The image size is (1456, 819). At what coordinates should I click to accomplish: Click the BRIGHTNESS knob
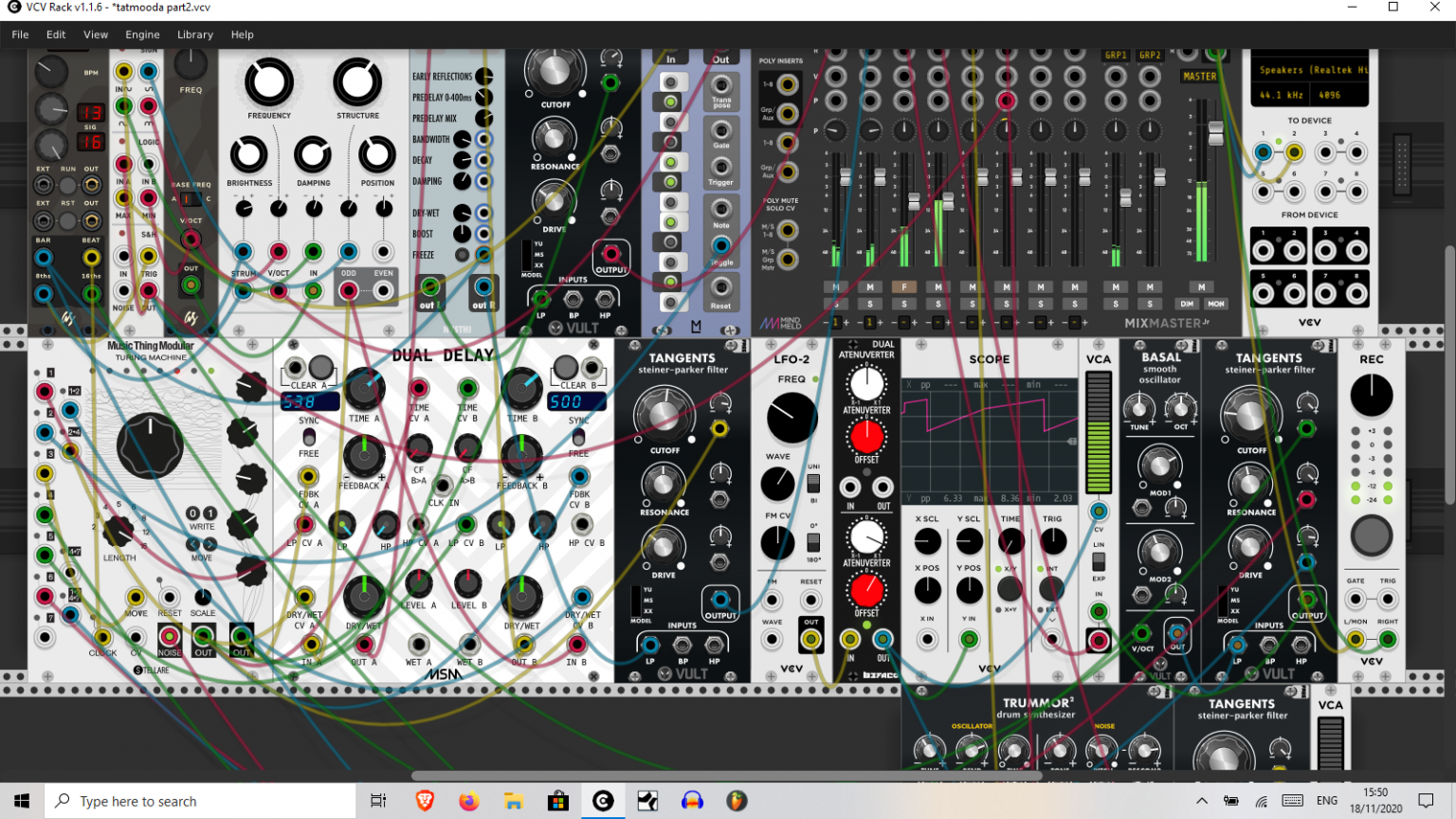pyautogui.click(x=248, y=155)
